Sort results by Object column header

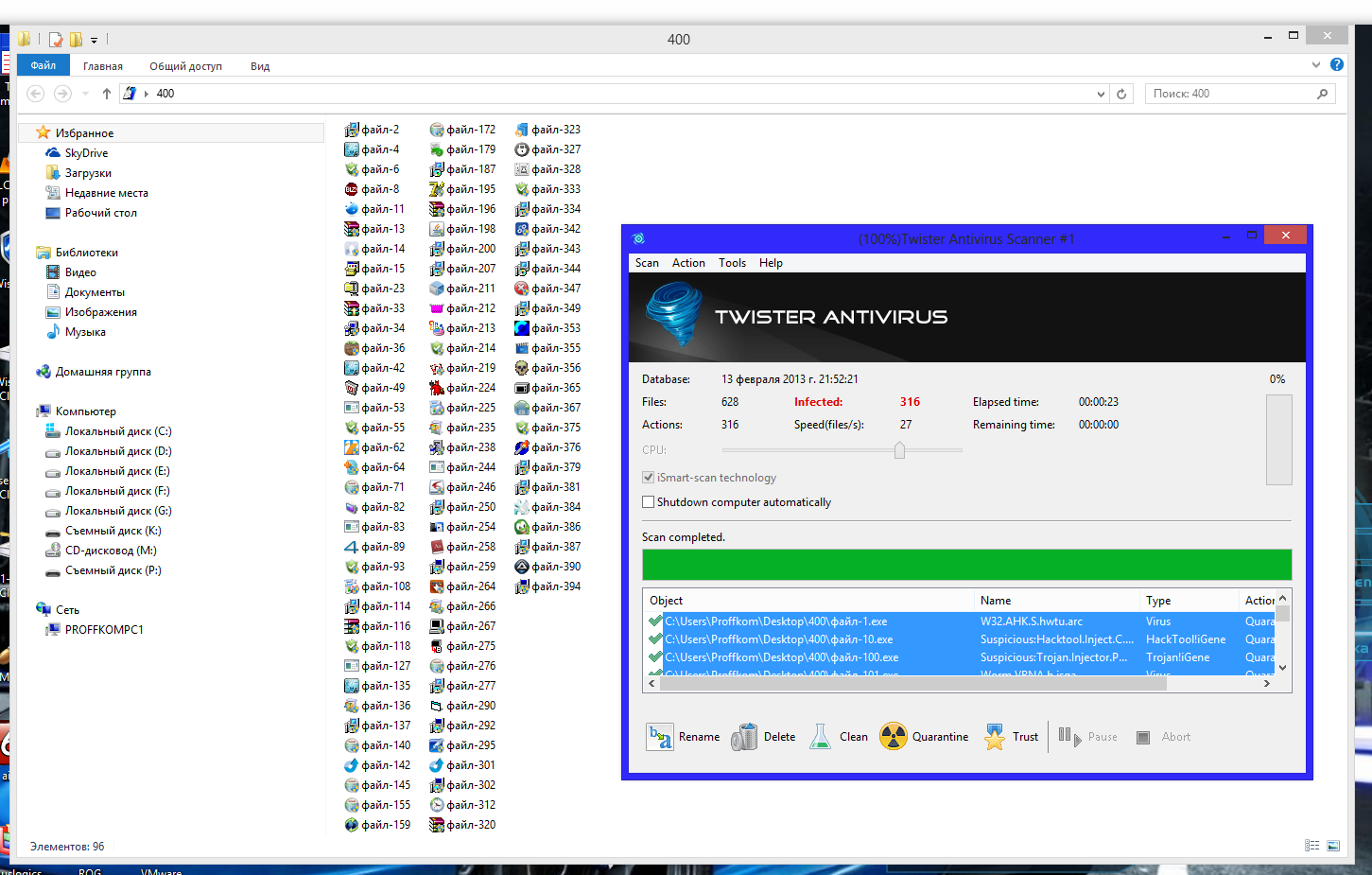[x=808, y=601]
